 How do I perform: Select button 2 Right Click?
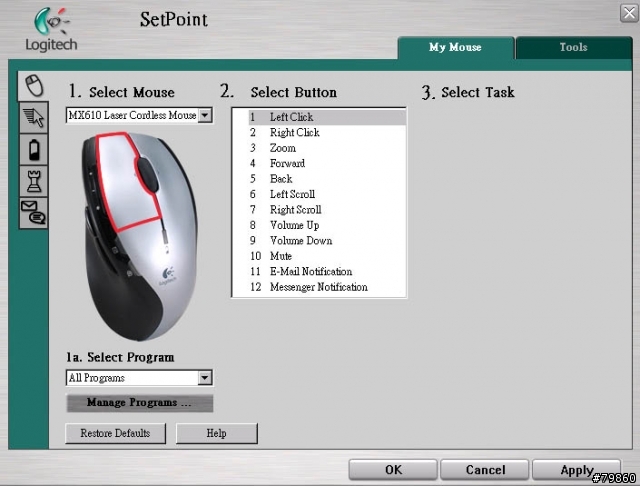327,133
